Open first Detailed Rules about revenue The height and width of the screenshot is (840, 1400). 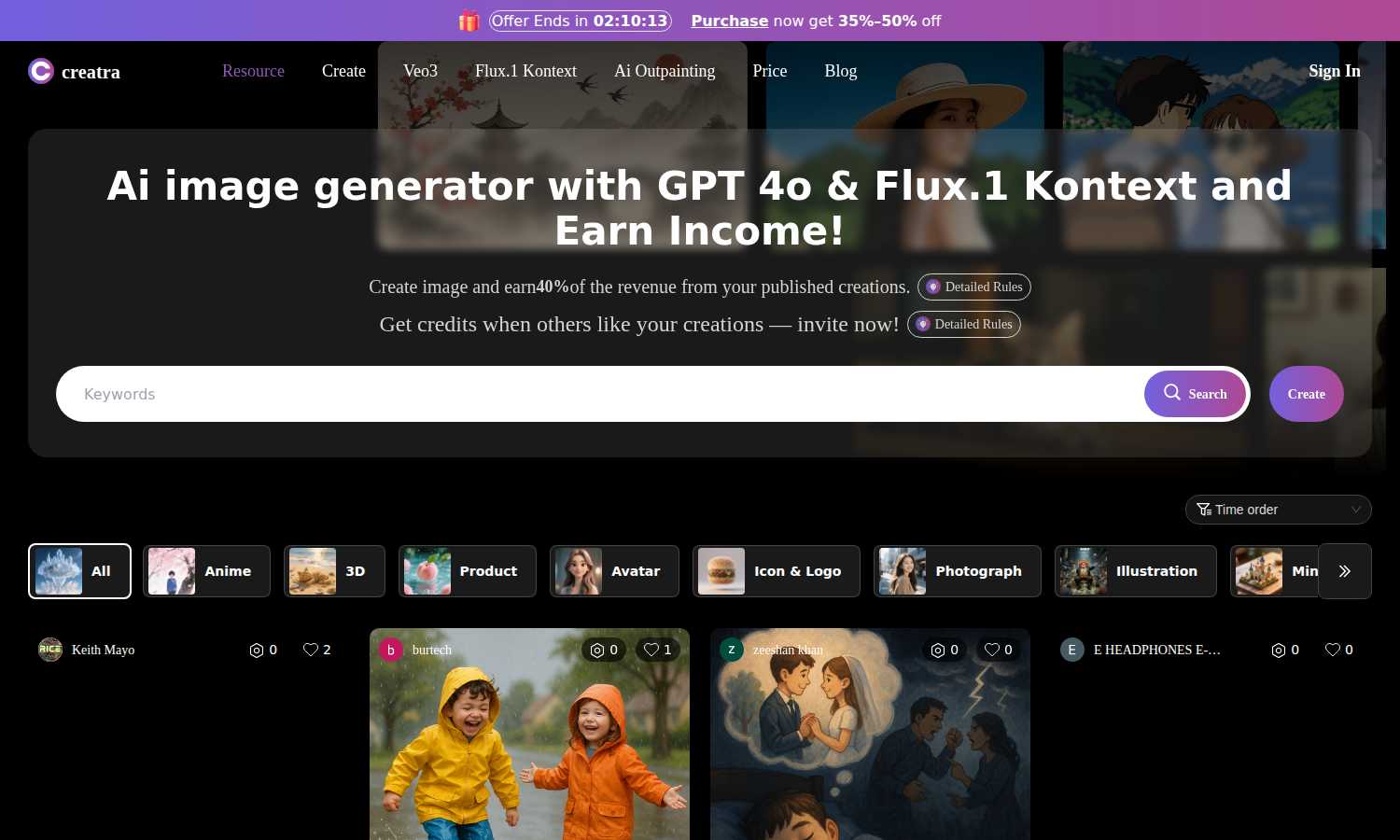coord(974,287)
